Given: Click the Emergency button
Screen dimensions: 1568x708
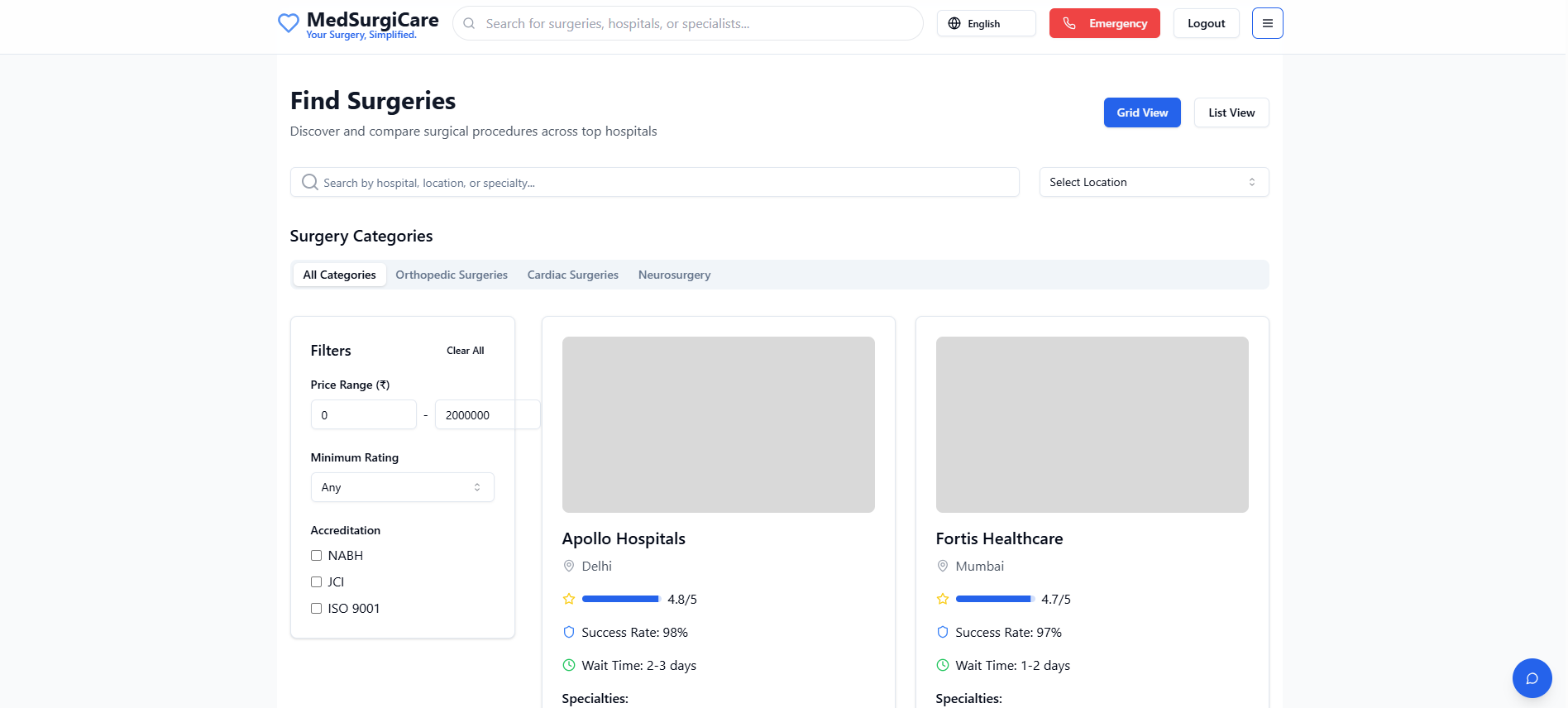Looking at the screenshot, I should (1104, 23).
